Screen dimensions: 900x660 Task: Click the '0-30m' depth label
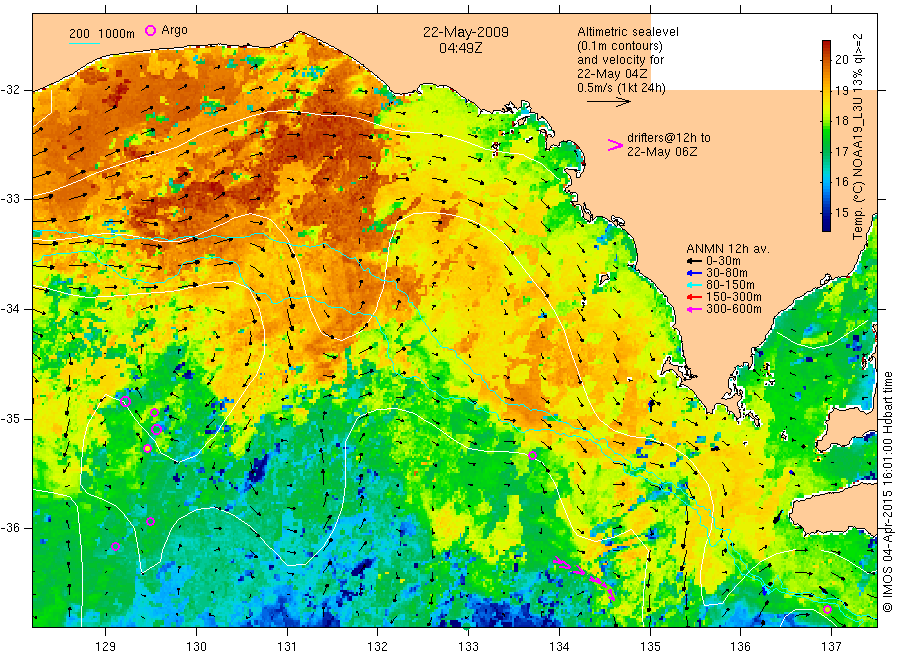pyautogui.click(x=723, y=261)
